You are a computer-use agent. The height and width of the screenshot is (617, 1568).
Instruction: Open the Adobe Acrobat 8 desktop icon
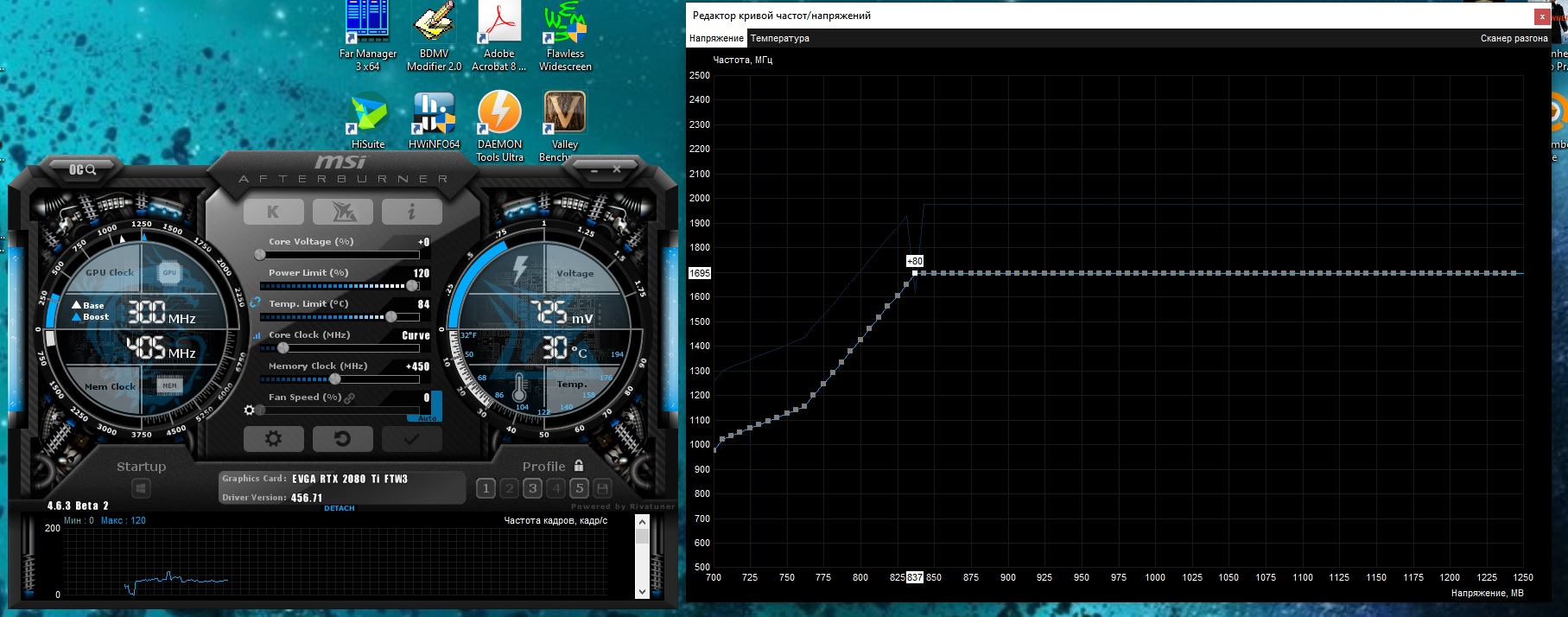point(499,36)
